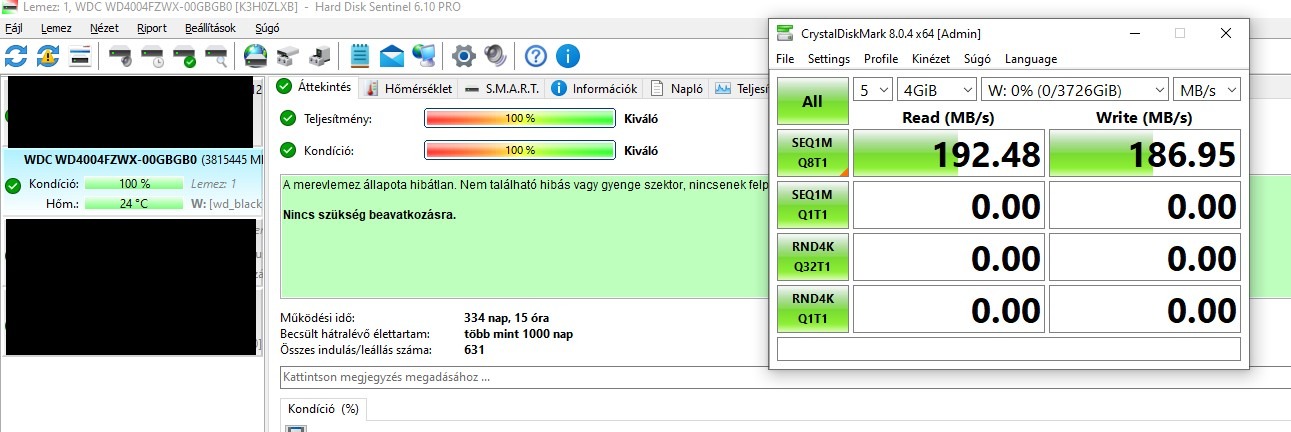This screenshot has height=432, width=1291.
Task: Click the CrystalDiskMark title bar icon
Action: pyautogui.click(x=785, y=33)
